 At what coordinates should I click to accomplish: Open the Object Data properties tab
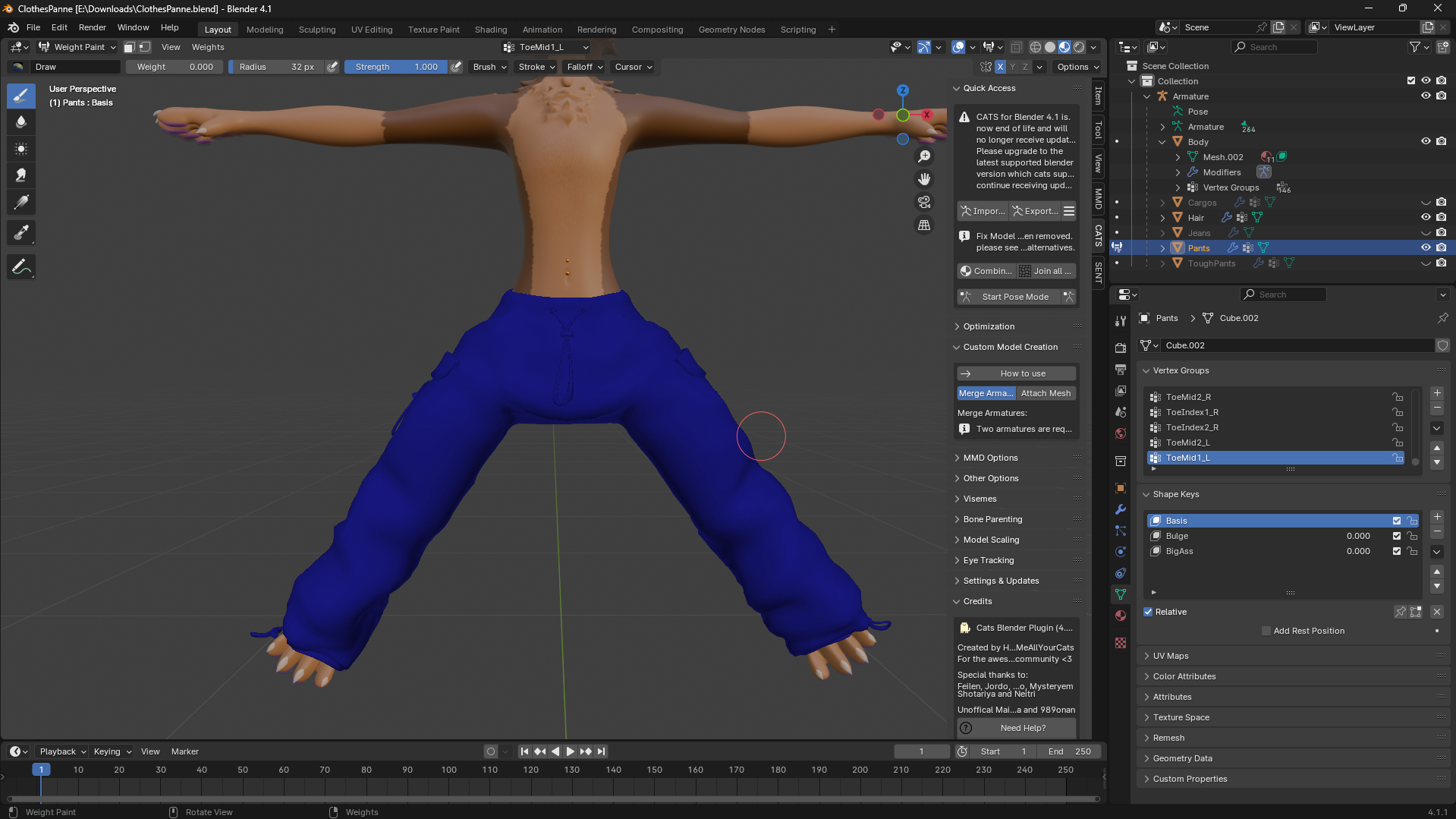pos(1121,594)
